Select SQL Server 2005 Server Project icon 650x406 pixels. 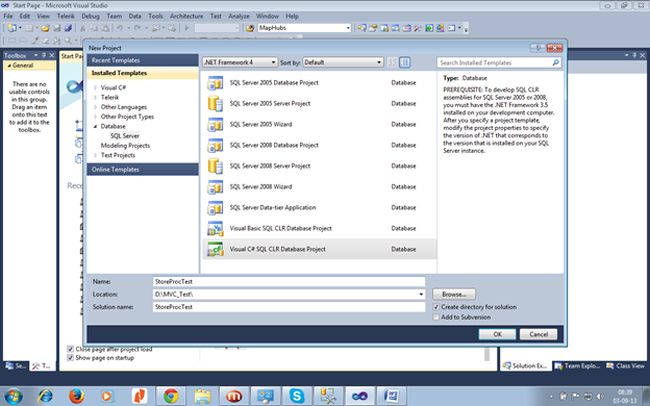[x=215, y=104]
